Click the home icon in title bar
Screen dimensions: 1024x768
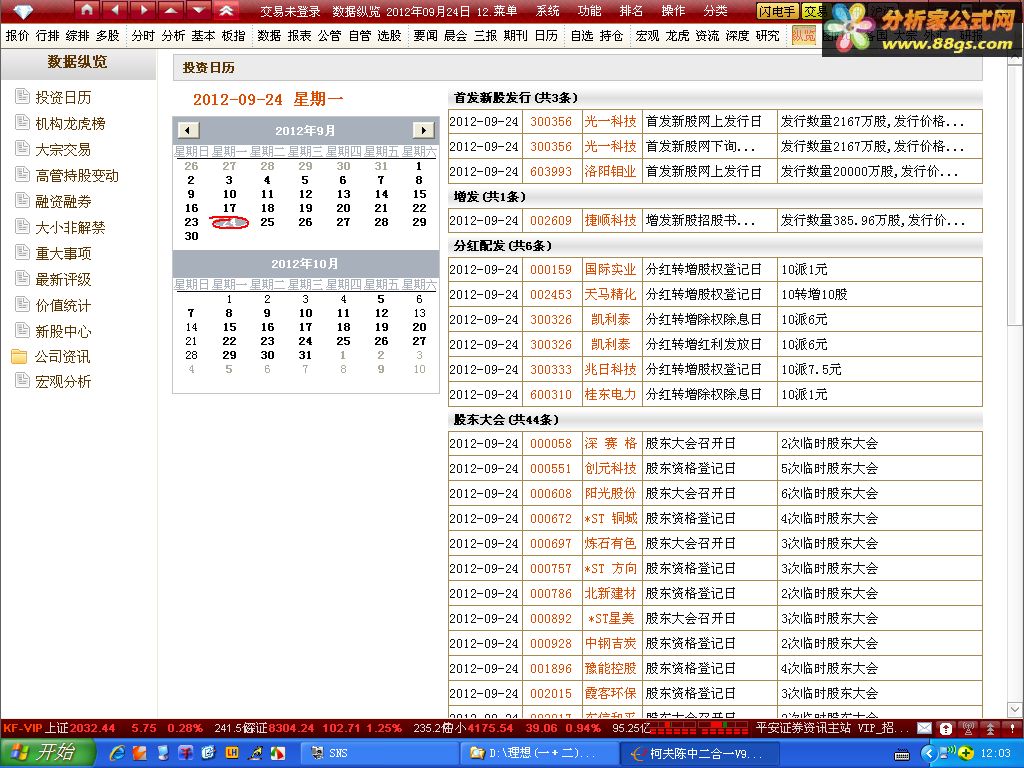tap(87, 10)
